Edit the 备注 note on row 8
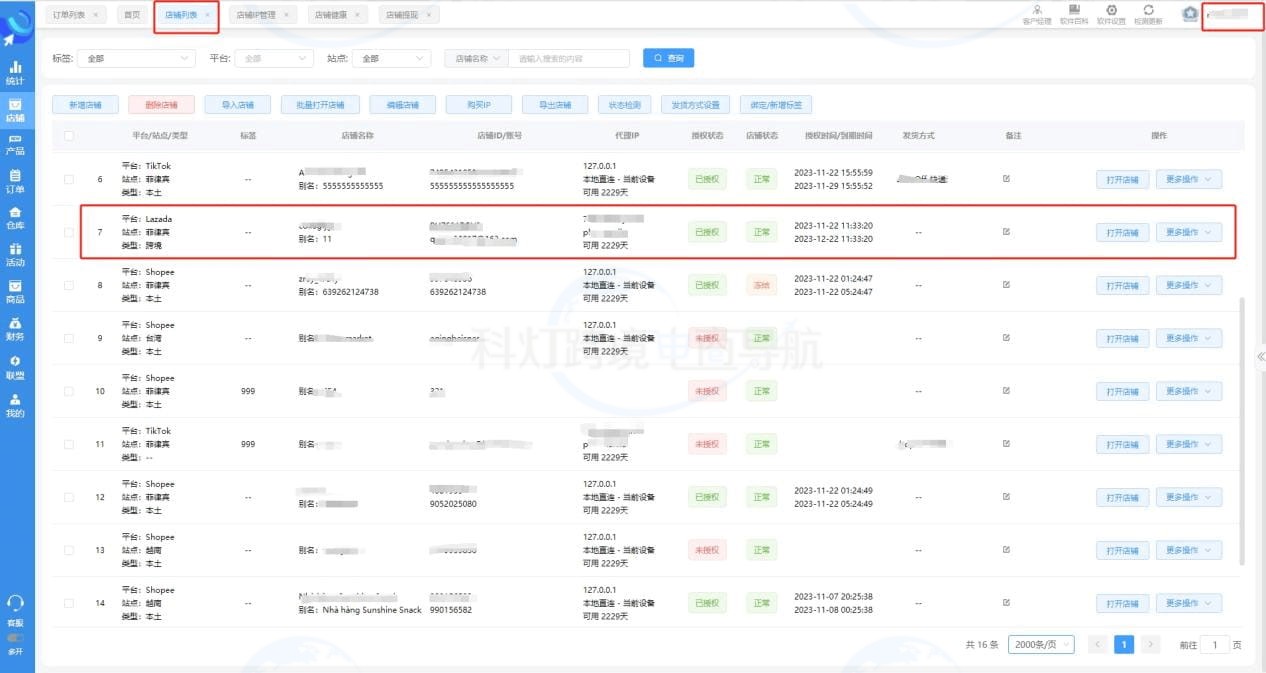Image resolution: width=1266 pixels, height=673 pixels. pyautogui.click(x=1006, y=284)
